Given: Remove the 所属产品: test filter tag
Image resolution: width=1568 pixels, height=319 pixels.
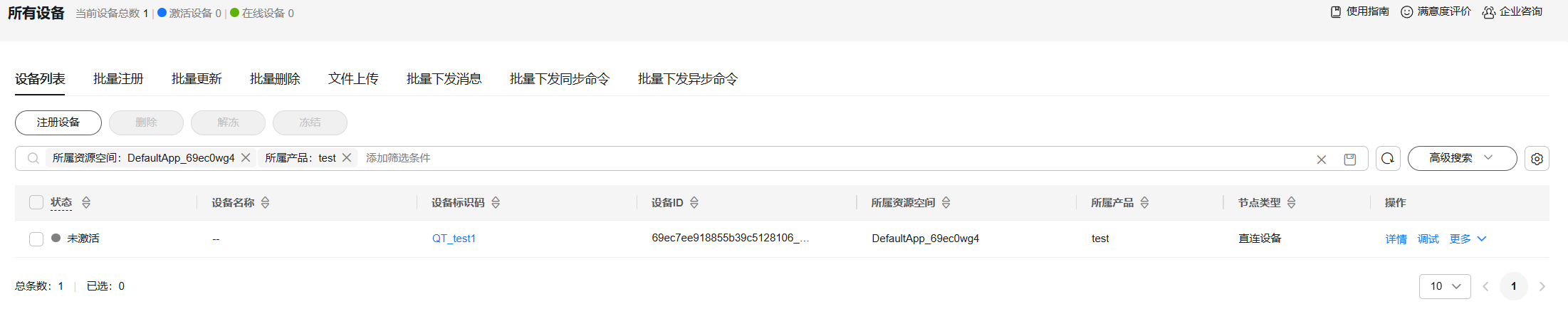Looking at the screenshot, I should [x=347, y=158].
